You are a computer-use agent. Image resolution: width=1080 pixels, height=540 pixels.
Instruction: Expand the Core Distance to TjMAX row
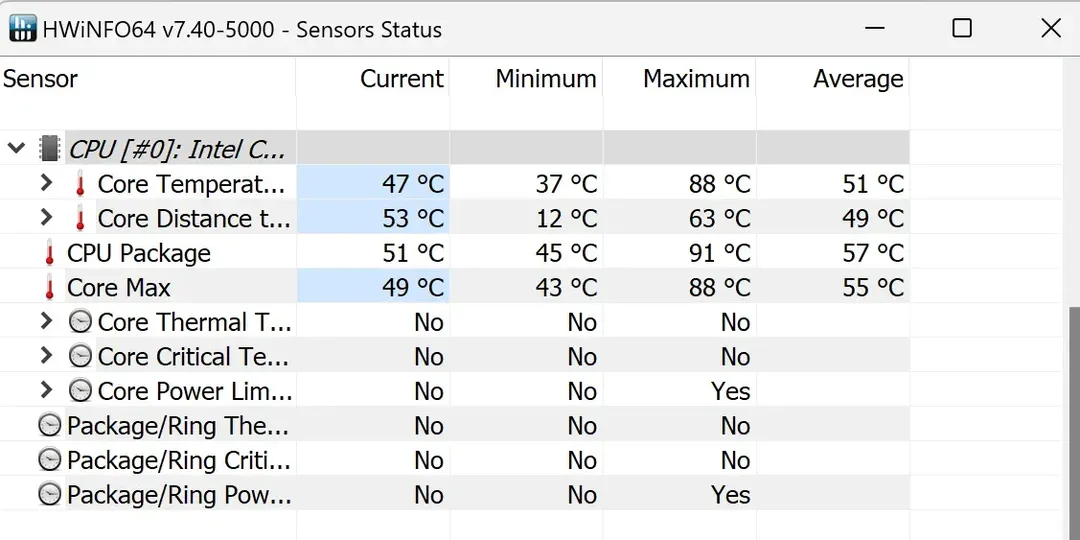(46, 218)
